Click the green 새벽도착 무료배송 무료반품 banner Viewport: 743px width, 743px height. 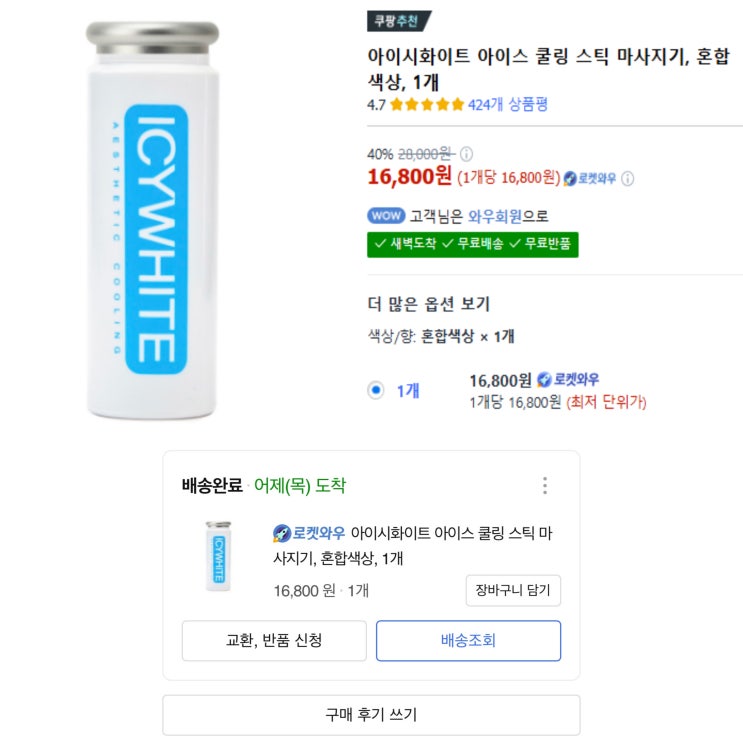(x=473, y=244)
